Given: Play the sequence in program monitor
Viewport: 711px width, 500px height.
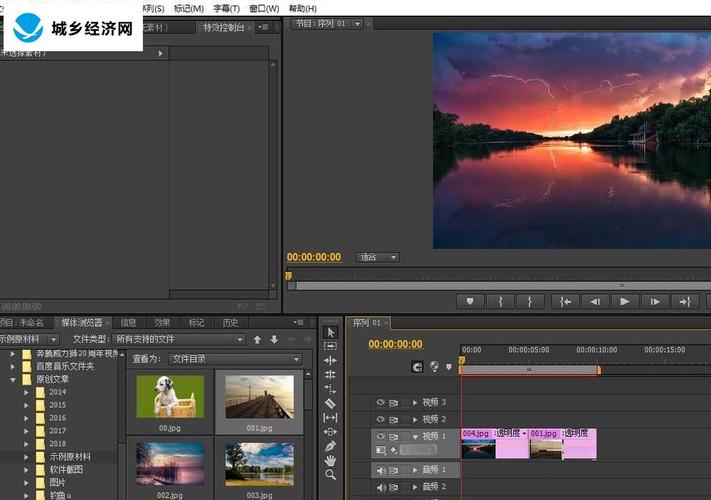Looking at the screenshot, I should [x=625, y=301].
